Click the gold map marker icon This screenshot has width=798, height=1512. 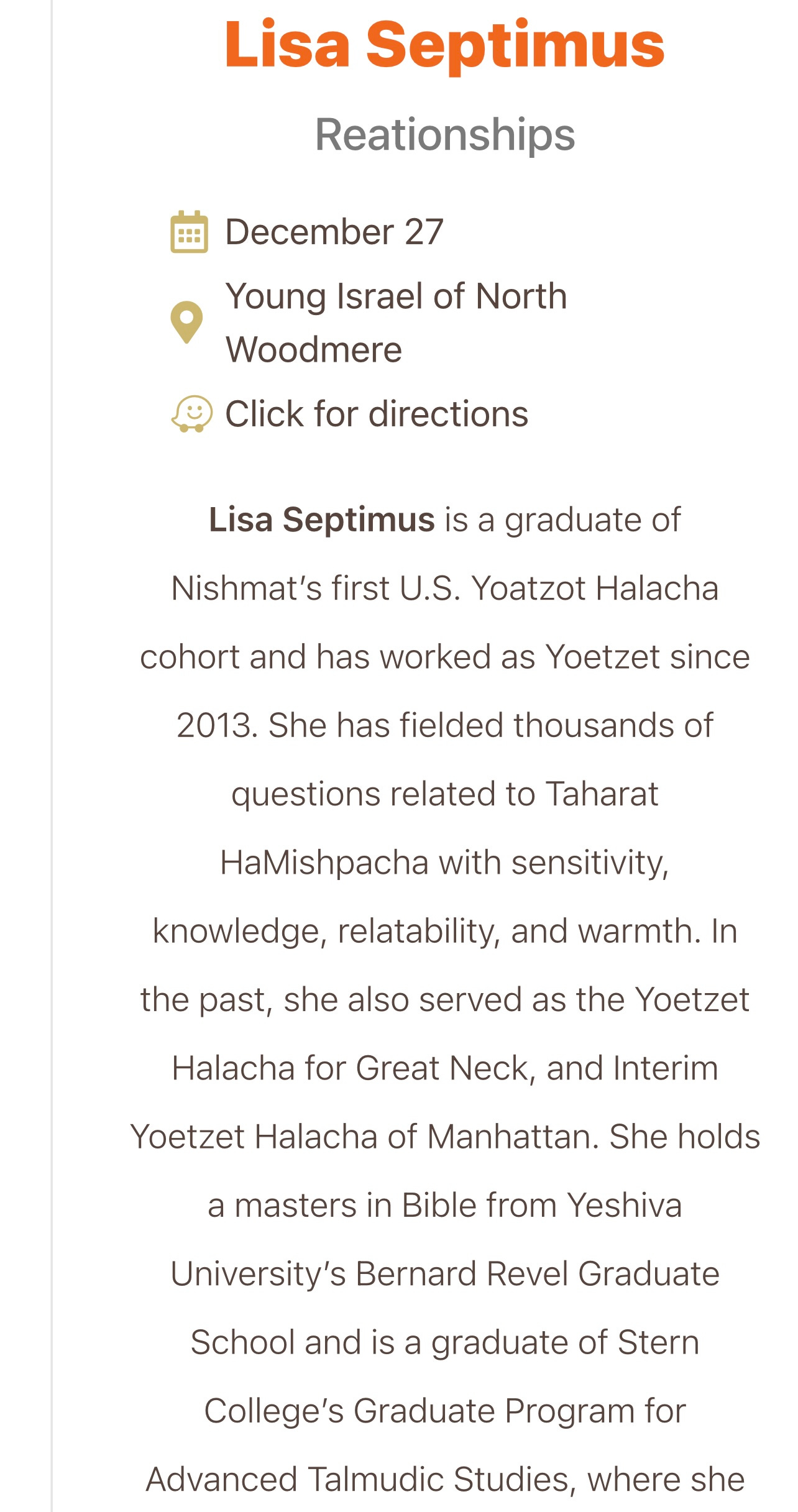point(188,323)
